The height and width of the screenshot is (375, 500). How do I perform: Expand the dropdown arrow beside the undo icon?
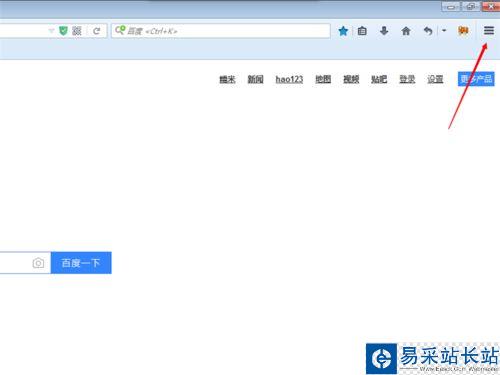[x=444, y=30]
